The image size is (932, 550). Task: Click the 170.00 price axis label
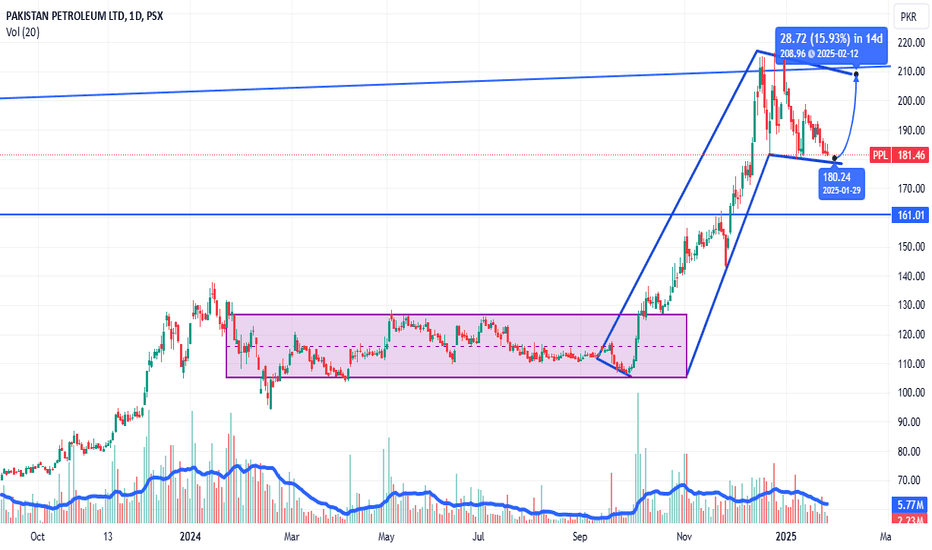click(911, 188)
